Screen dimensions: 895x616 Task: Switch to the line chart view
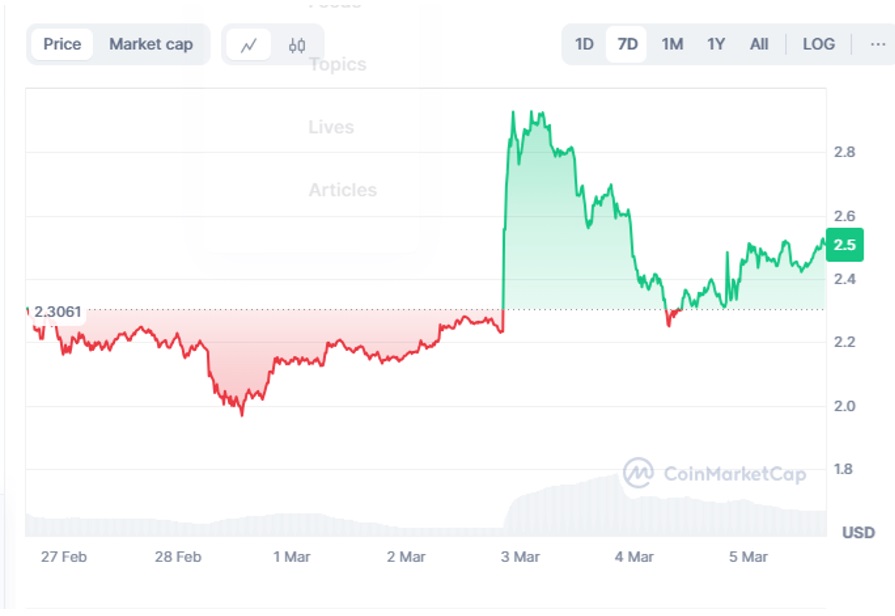pos(249,45)
